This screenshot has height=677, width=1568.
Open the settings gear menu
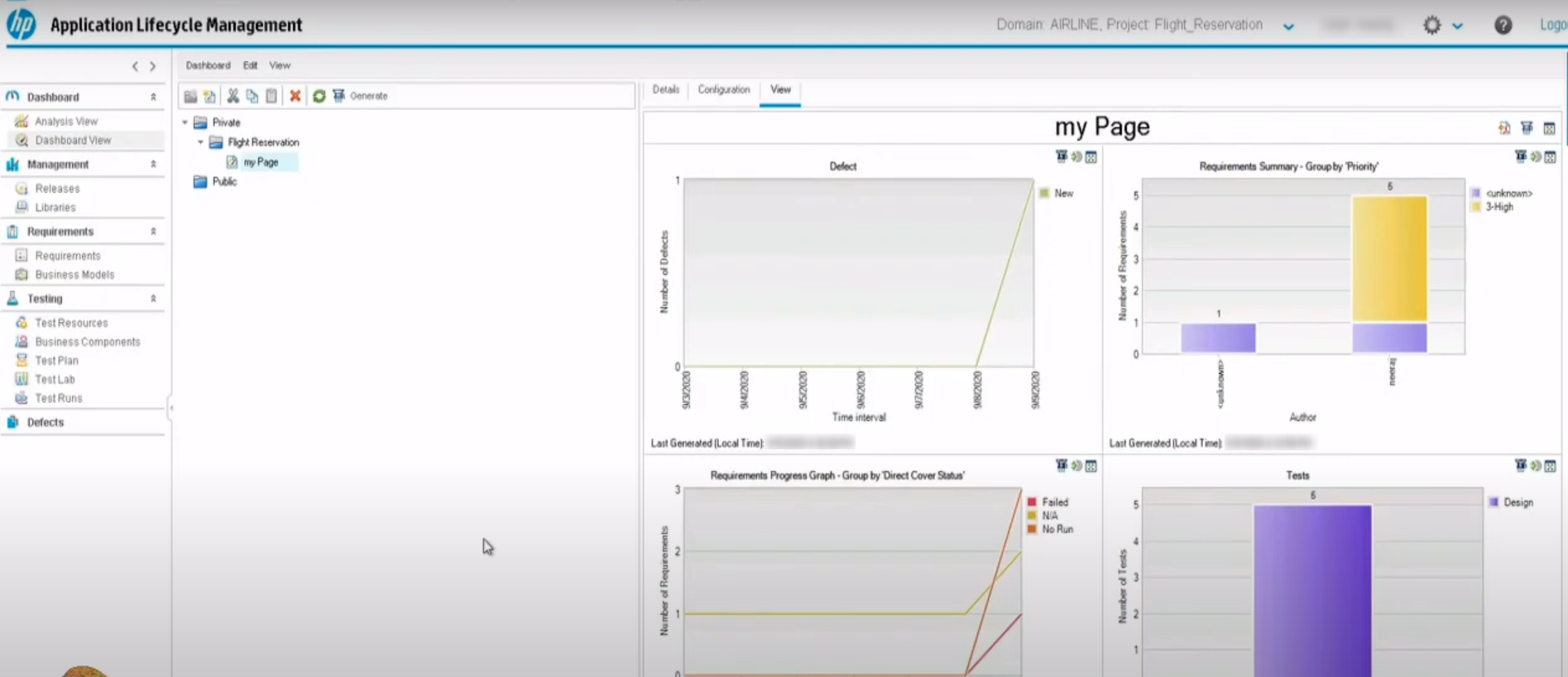point(1432,25)
